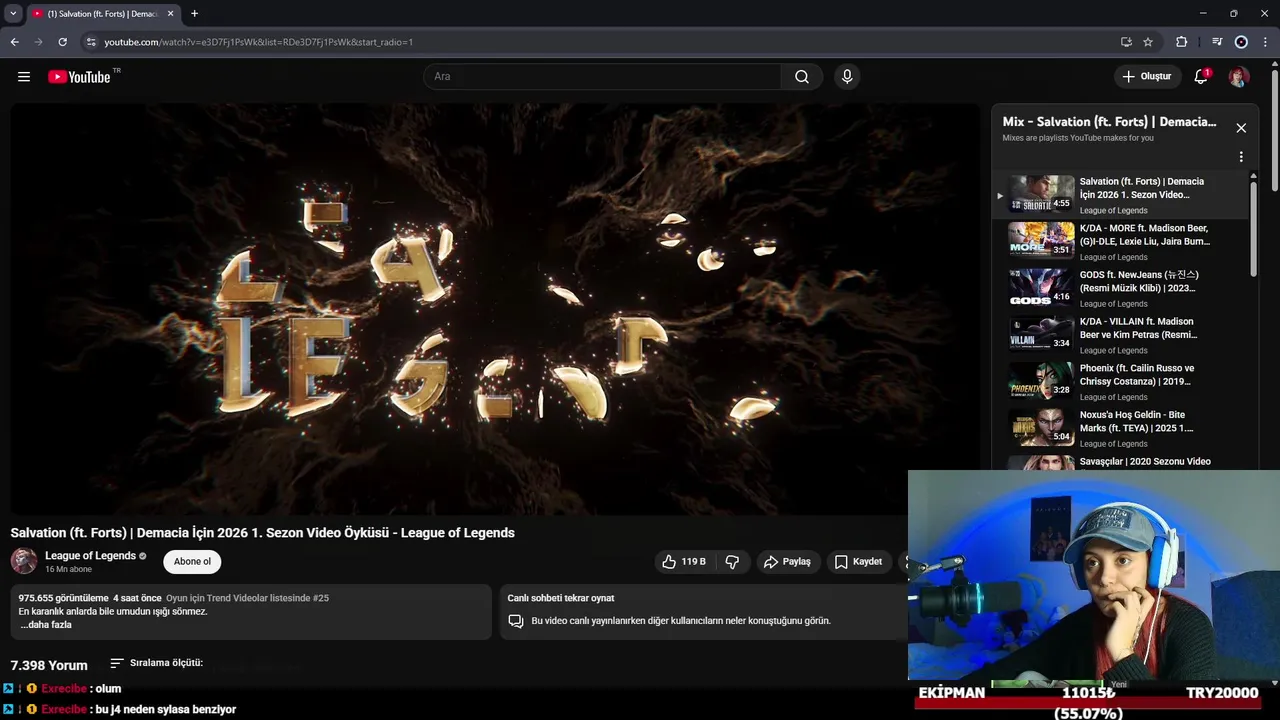Open Chrome three-dot menu
1280x720 pixels.
pyautogui.click(x=1266, y=42)
